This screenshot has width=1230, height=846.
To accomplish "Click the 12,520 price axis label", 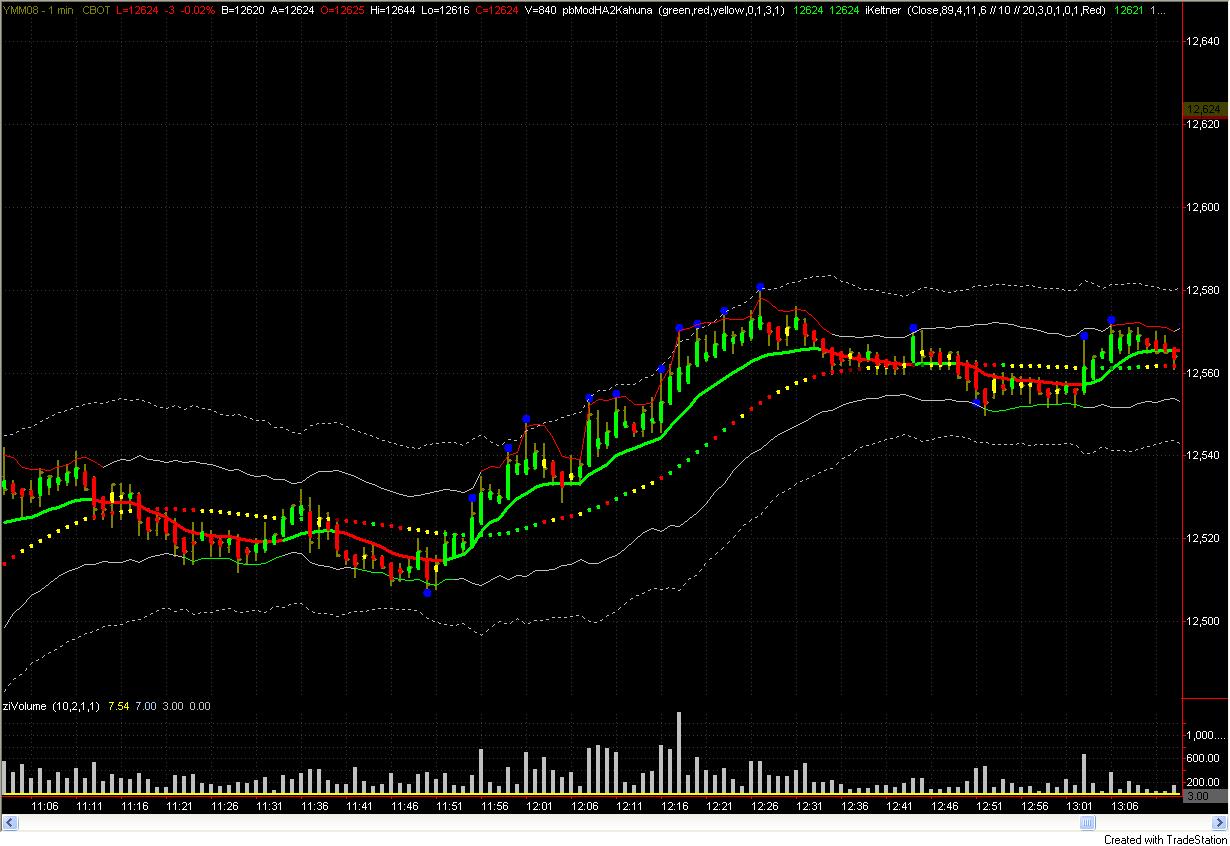I will pos(1203,538).
